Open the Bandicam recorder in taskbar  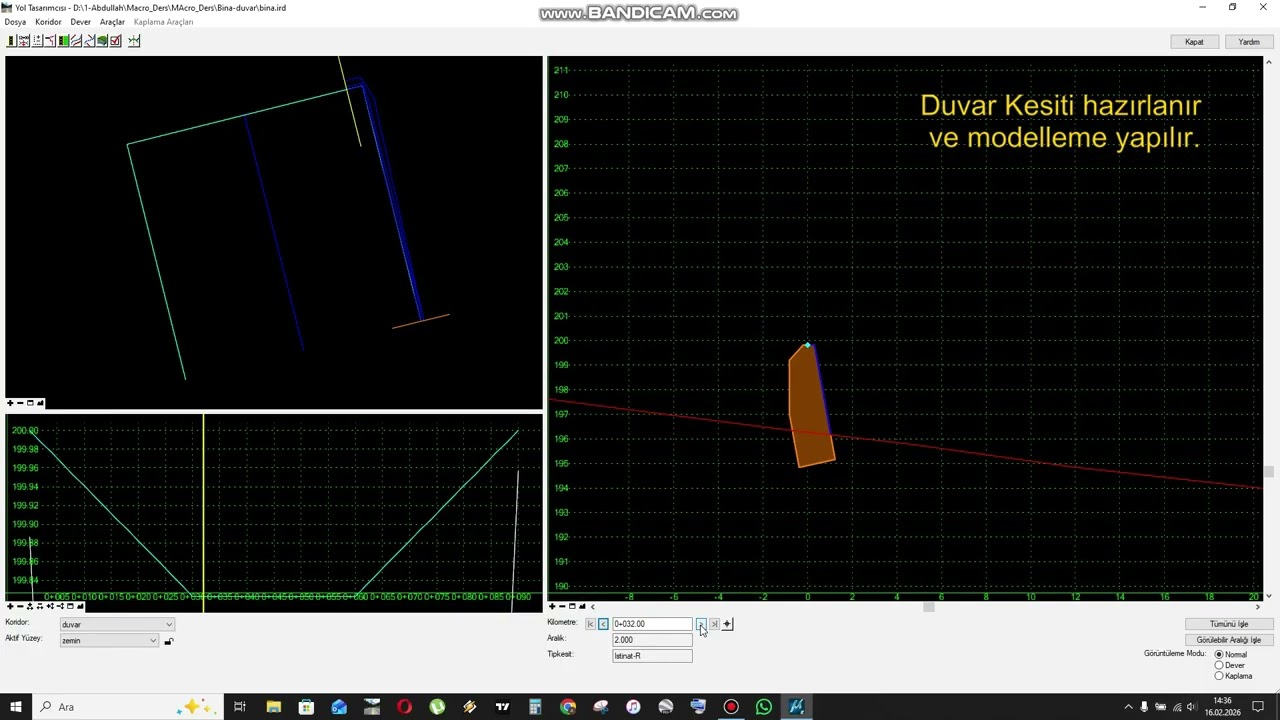tap(731, 707)
